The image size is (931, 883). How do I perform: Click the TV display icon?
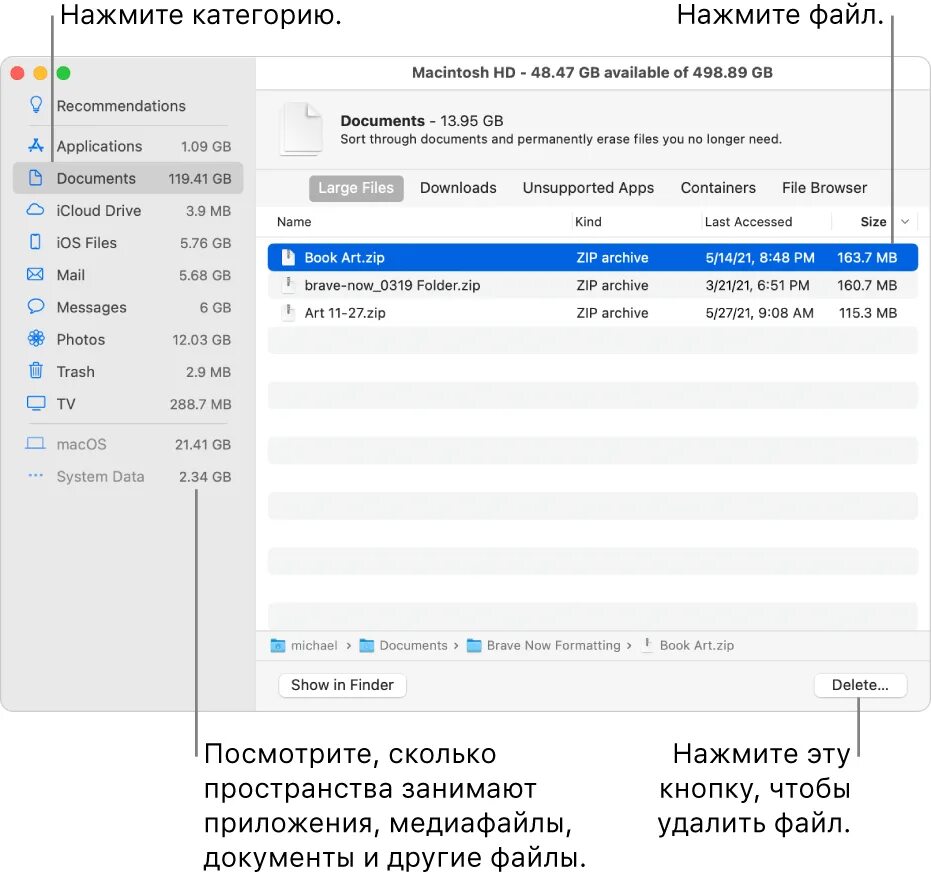(x=36, y=403)
